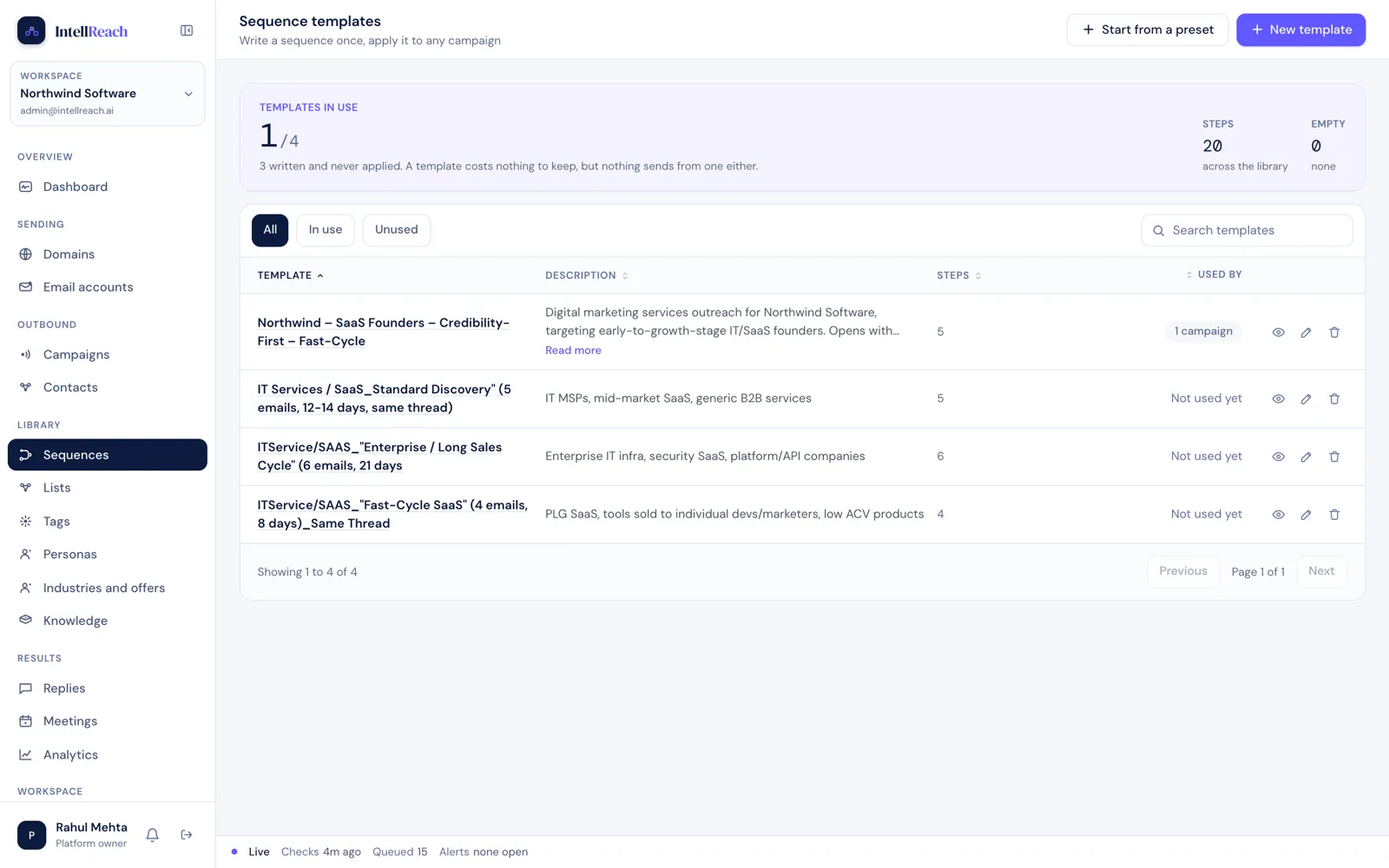Preview the Standard Discovery template
1389x868 pixels.
pyautogui.click(x=1278, y=399)
